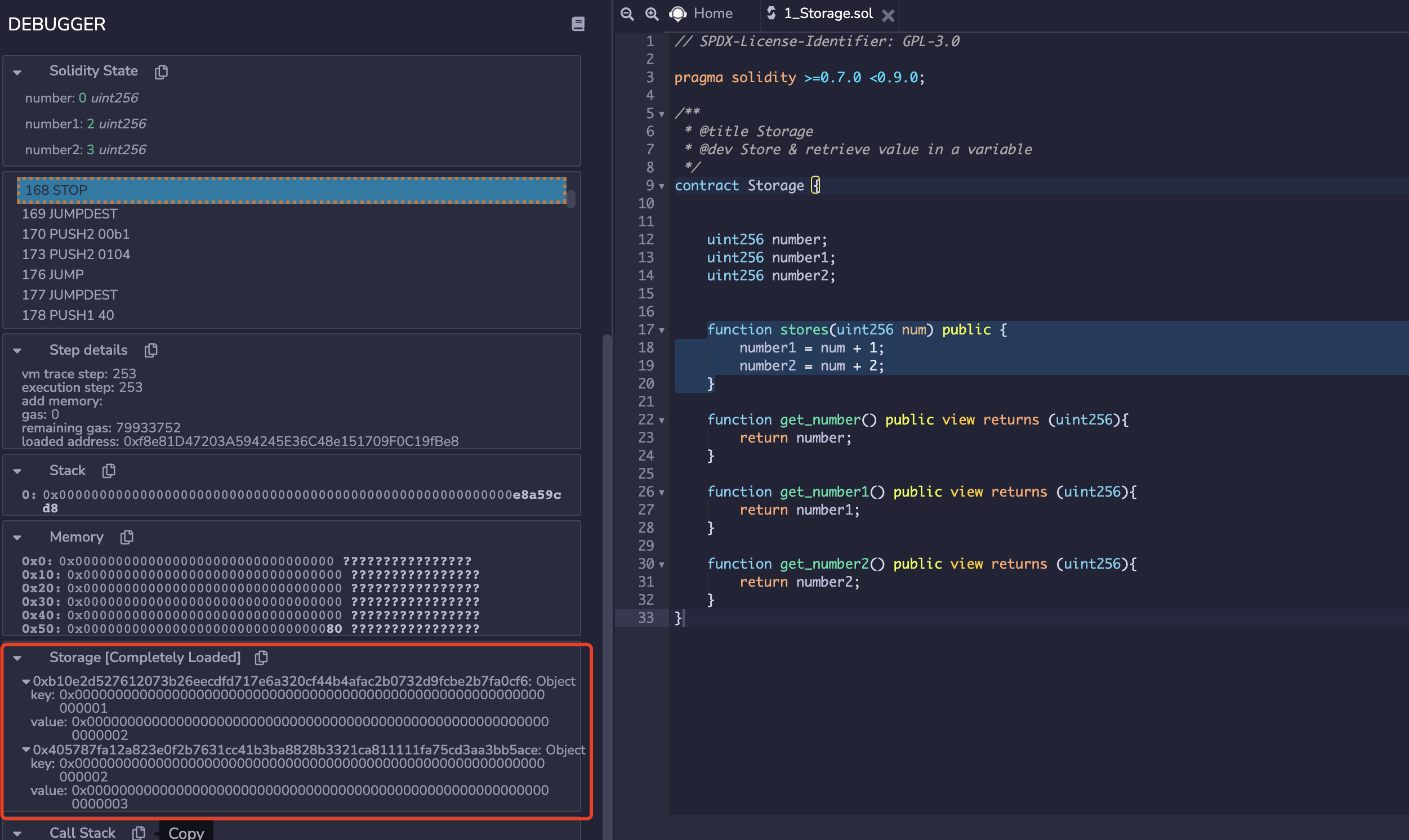Click the number2: 3 uint256 state entry
This screenshot has height=840, width=1409.
pos(86,150)
